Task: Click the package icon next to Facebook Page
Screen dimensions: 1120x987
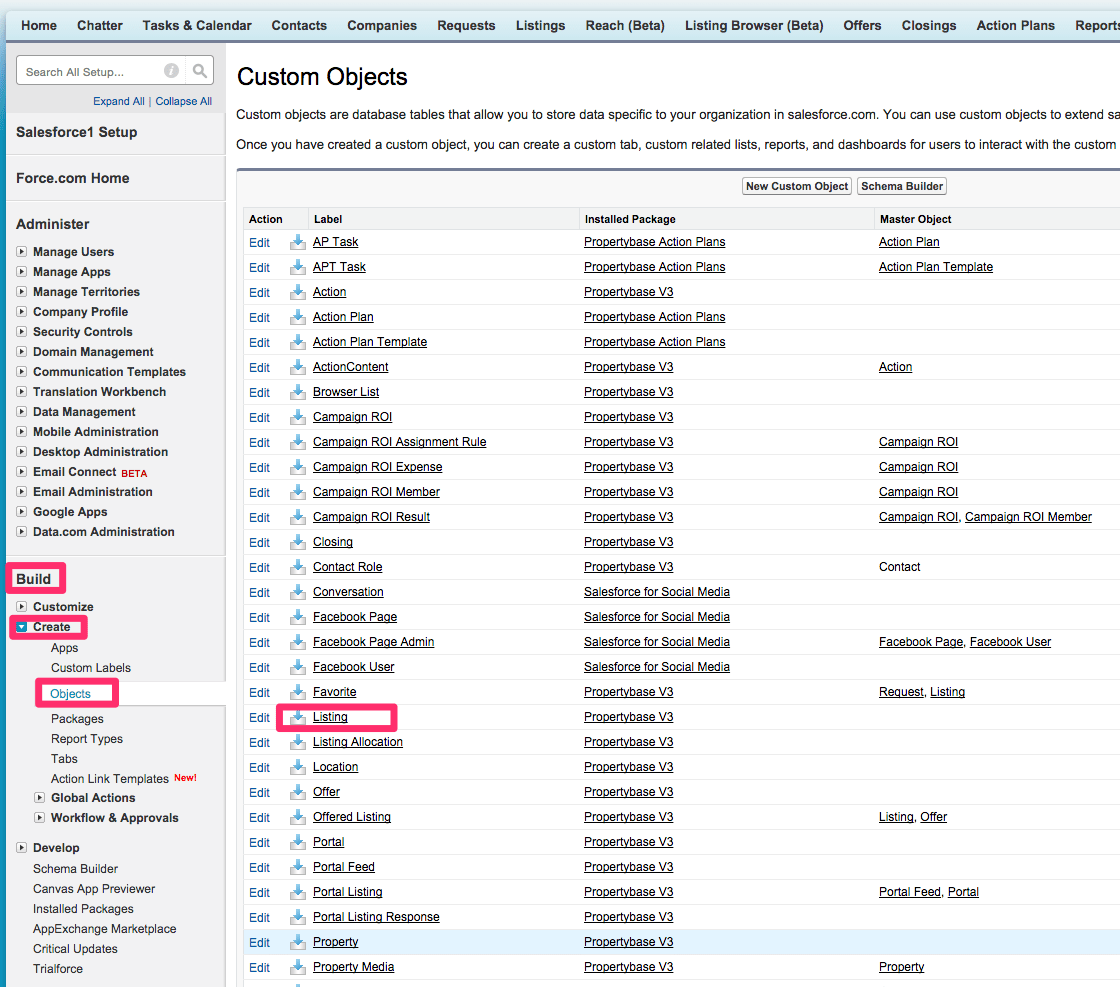Action: [x=297, y=617]
